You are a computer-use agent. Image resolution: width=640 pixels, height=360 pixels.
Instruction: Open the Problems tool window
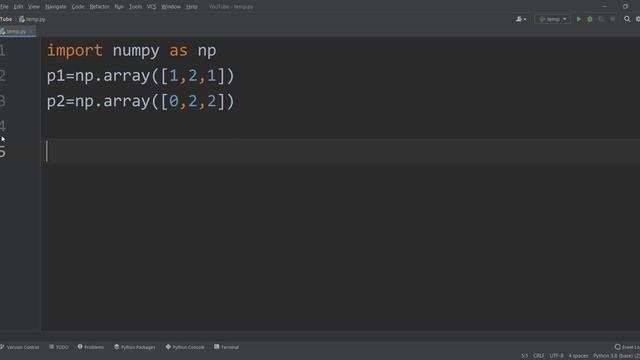coord(91,347)
